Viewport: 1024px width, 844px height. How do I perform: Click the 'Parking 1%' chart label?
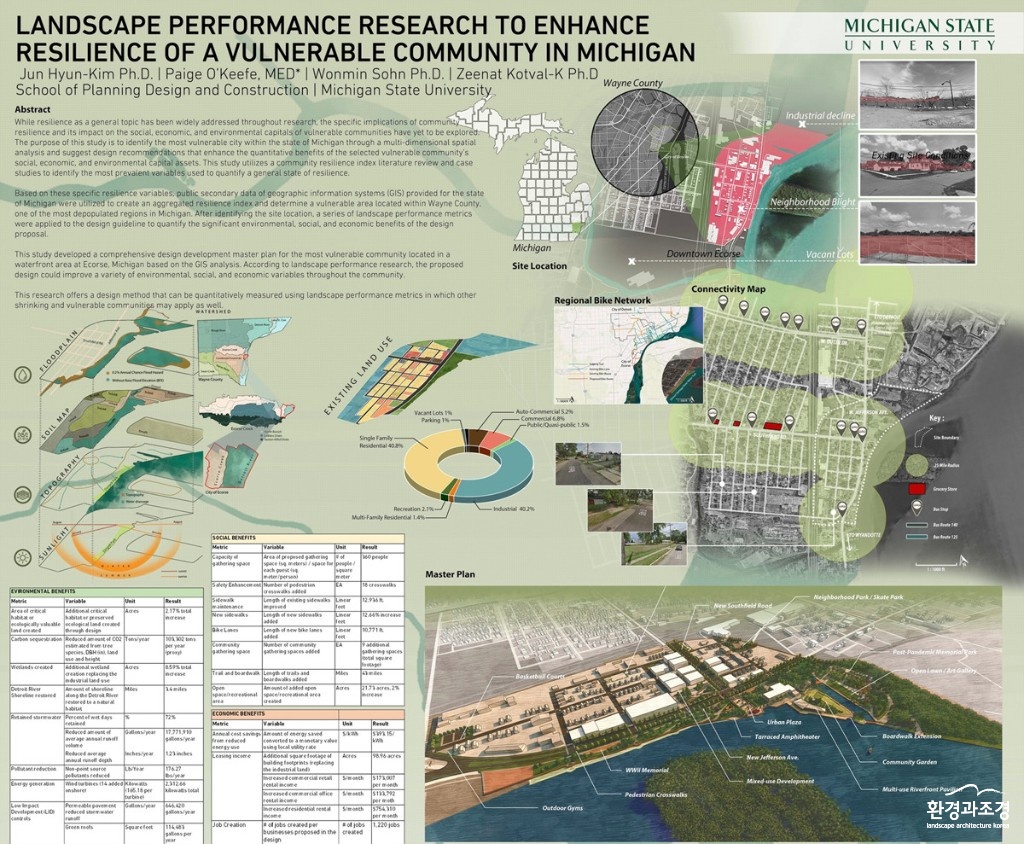435,420
